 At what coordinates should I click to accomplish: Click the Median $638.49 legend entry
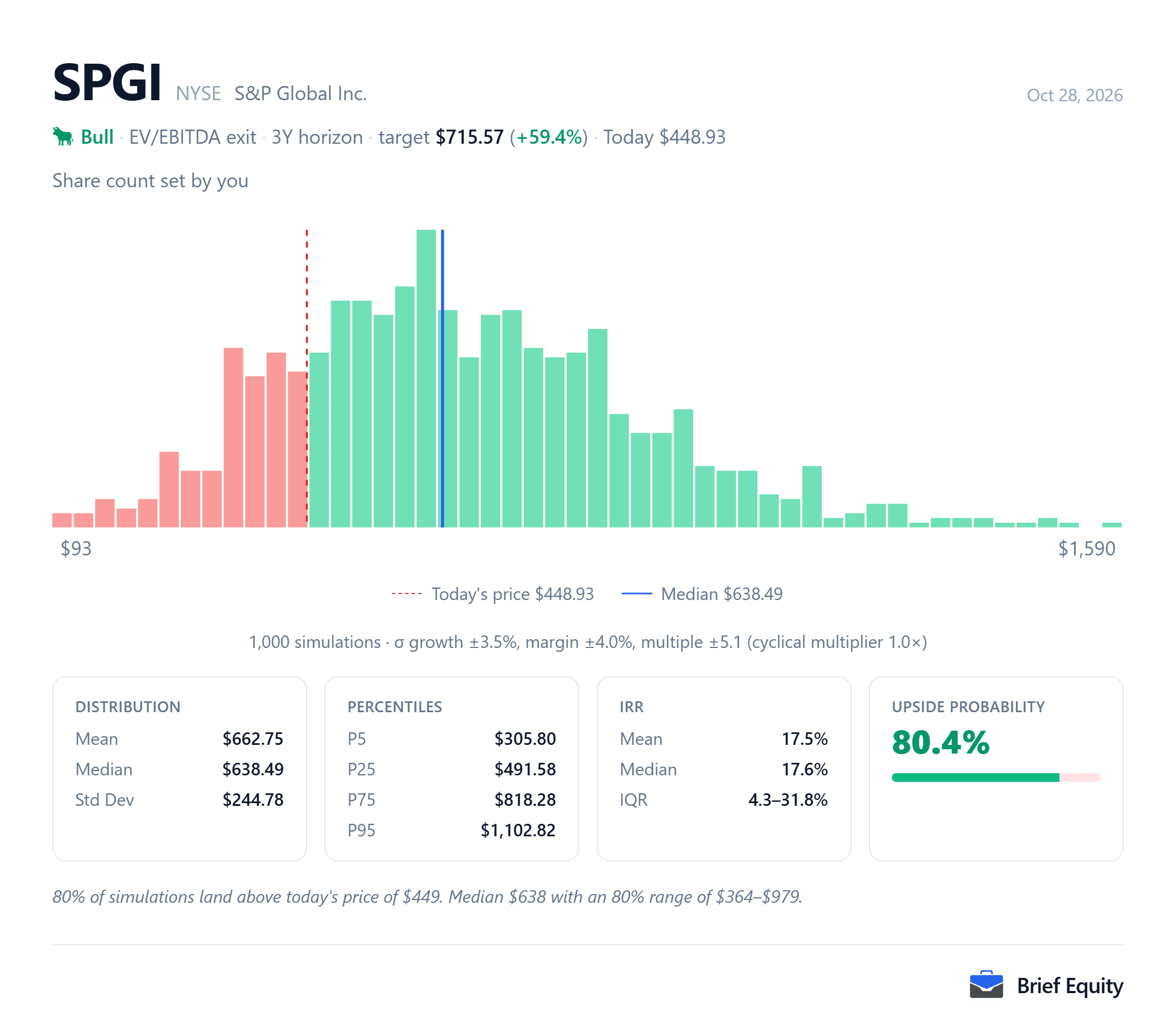pos(702,593)
